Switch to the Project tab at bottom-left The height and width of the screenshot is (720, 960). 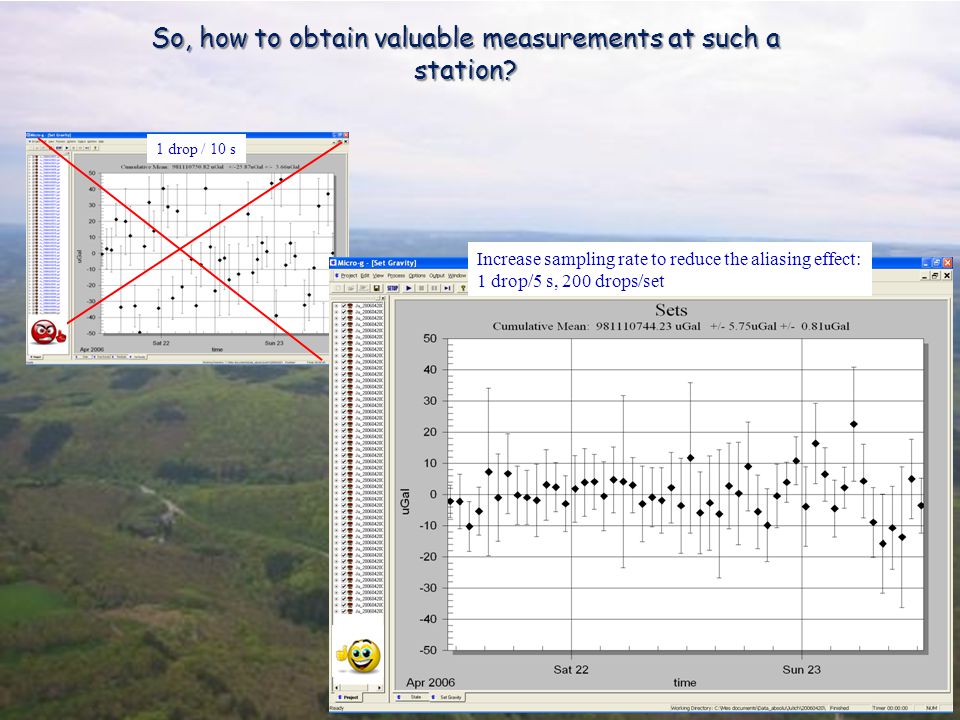coord(347,697)
